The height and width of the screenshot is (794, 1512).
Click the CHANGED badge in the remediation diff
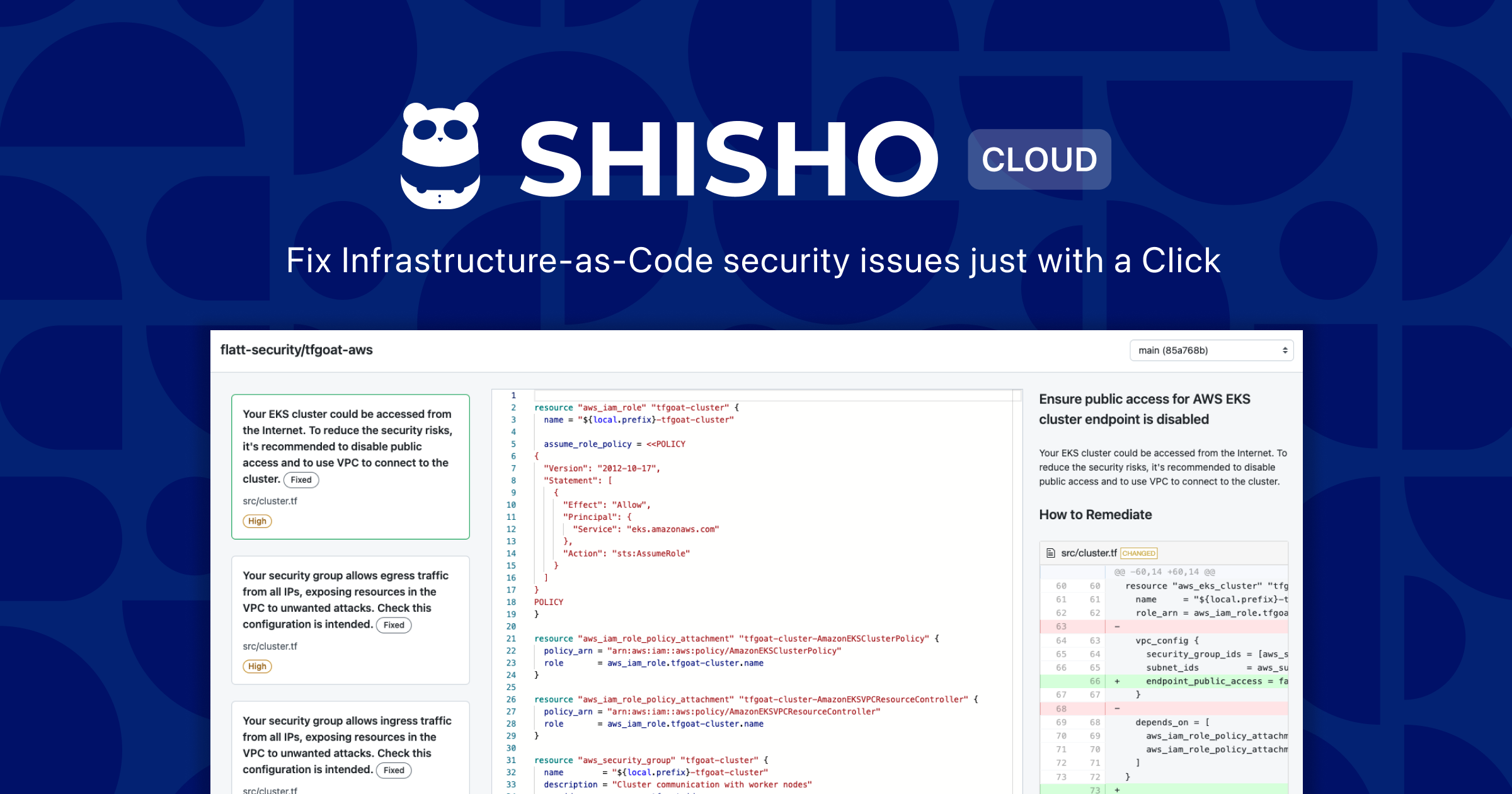[x=1139, y=553]
